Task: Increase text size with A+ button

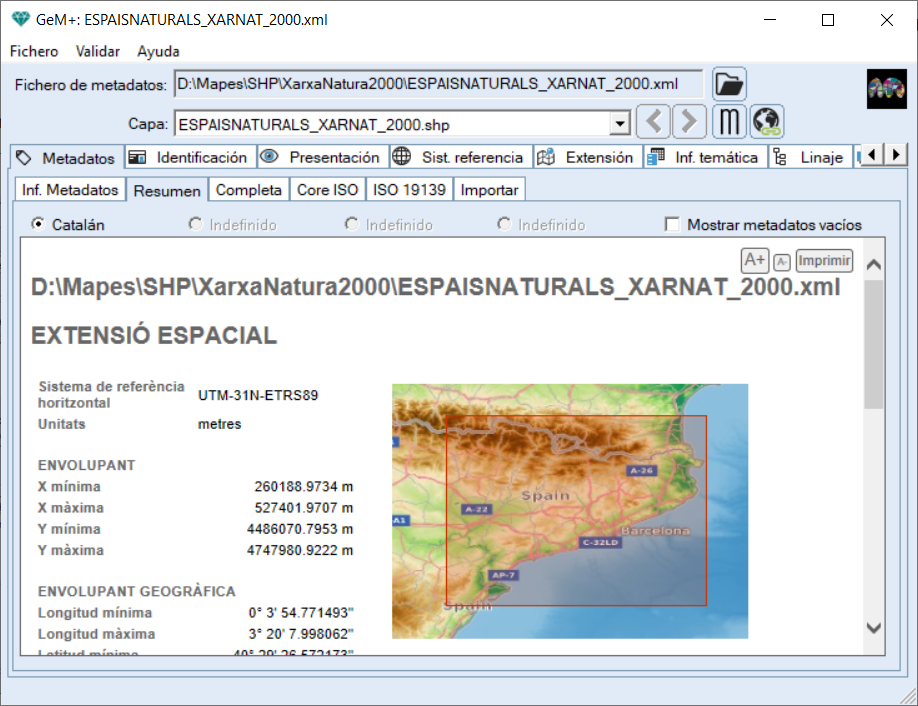Action: click(x=754, y=261)
